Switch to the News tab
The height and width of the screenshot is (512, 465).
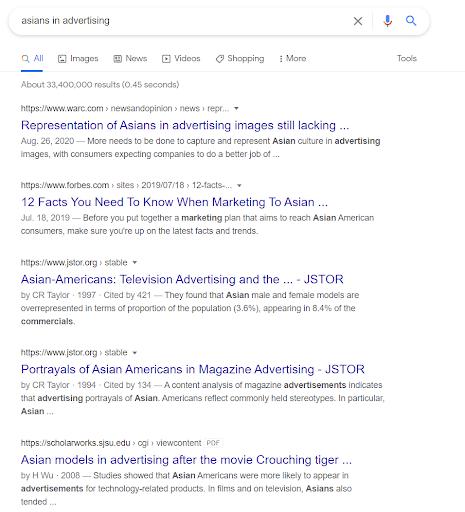(x=130, y=59)
